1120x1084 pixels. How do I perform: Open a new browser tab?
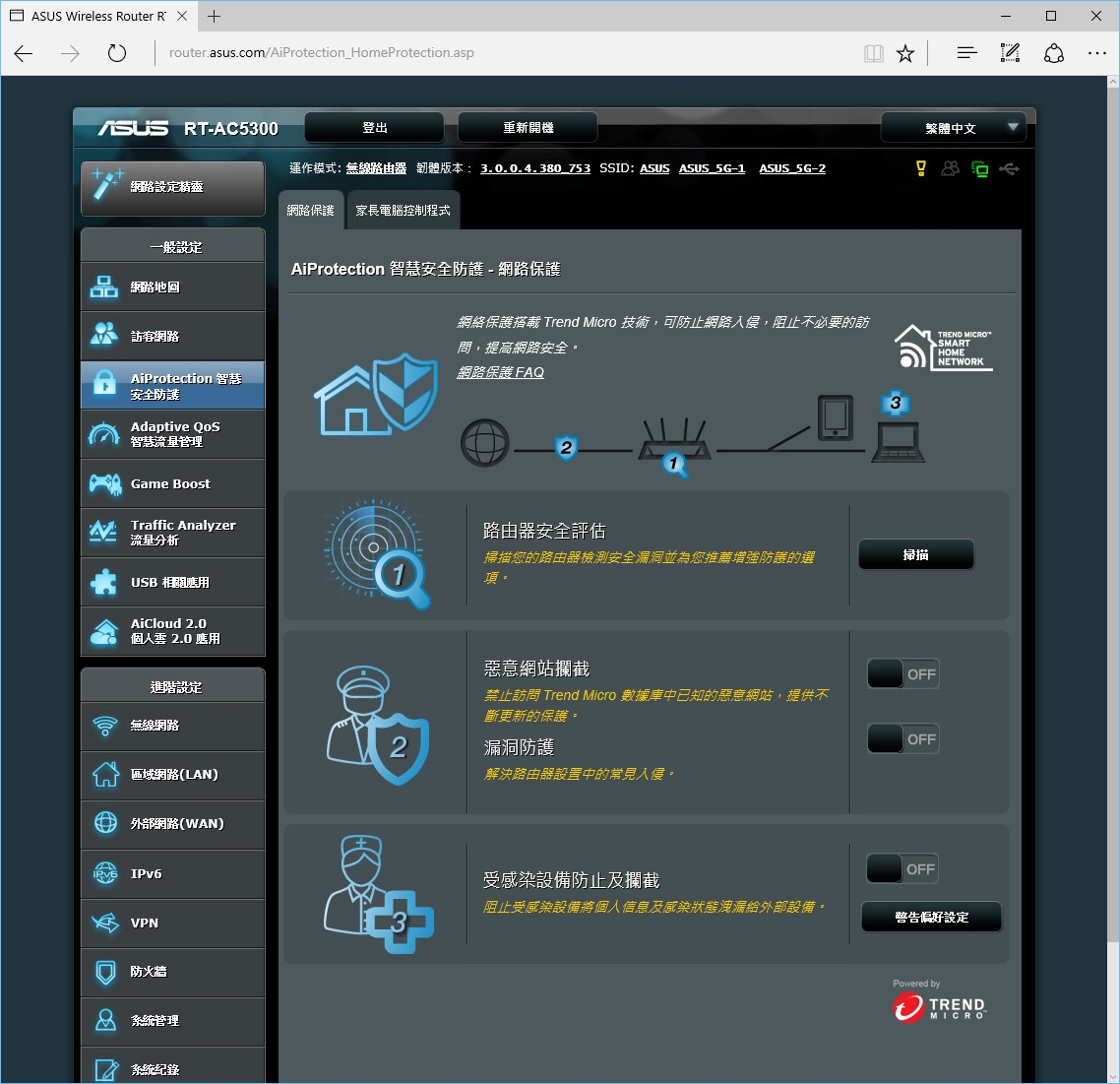coord(214,16)
